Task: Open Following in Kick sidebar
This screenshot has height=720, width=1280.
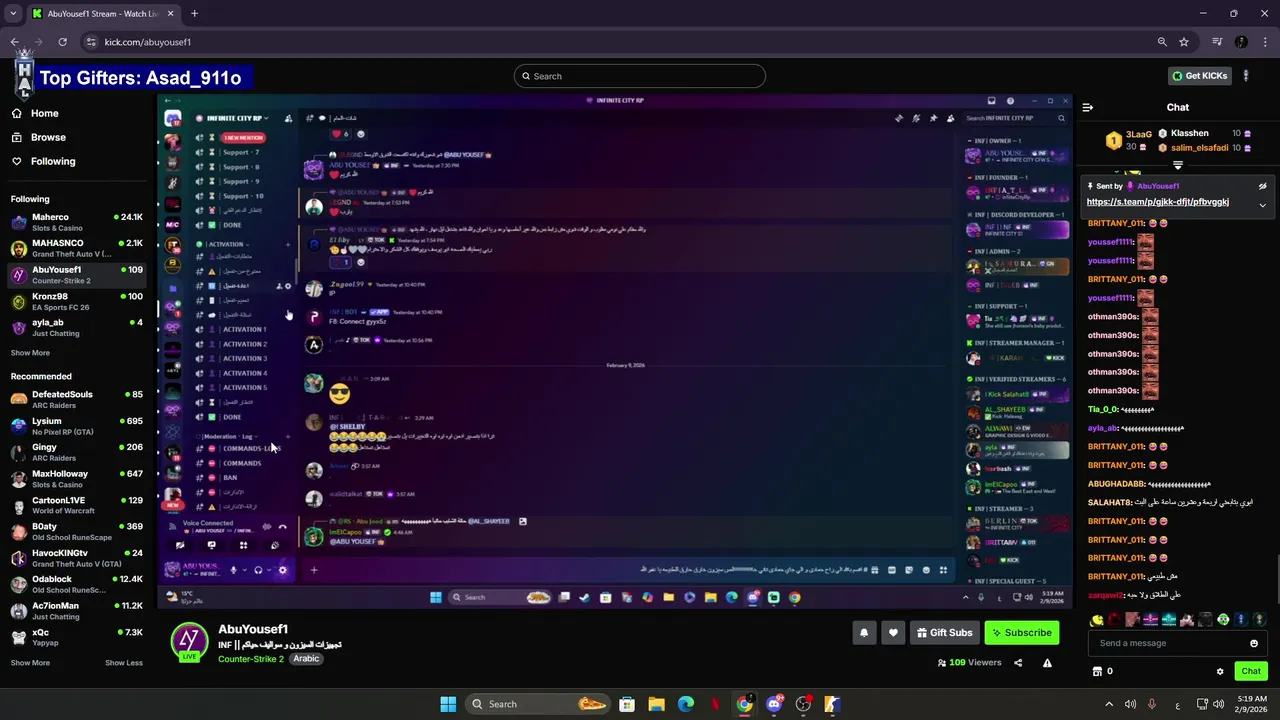Action: click(52, 161)
